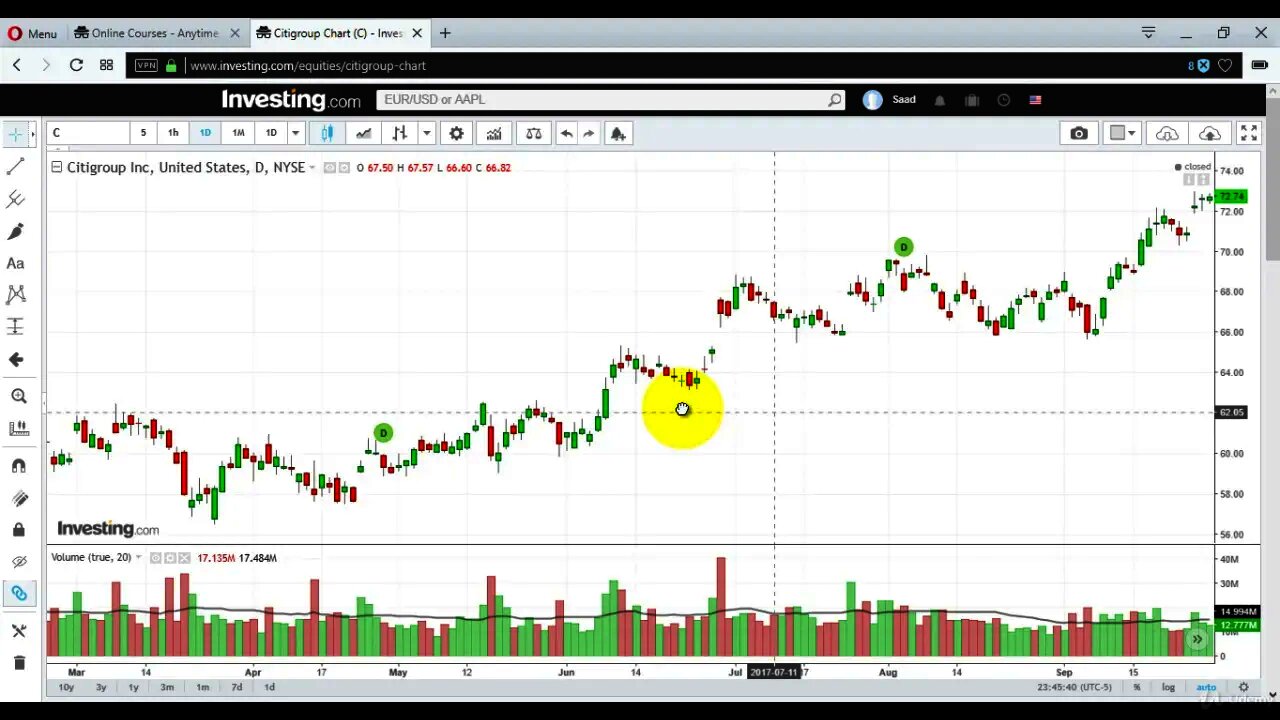Screen dimensions: 1280x720
Task: Click the trash remove drawings icon
Action: pyautogui.click(x=18, y=662)
